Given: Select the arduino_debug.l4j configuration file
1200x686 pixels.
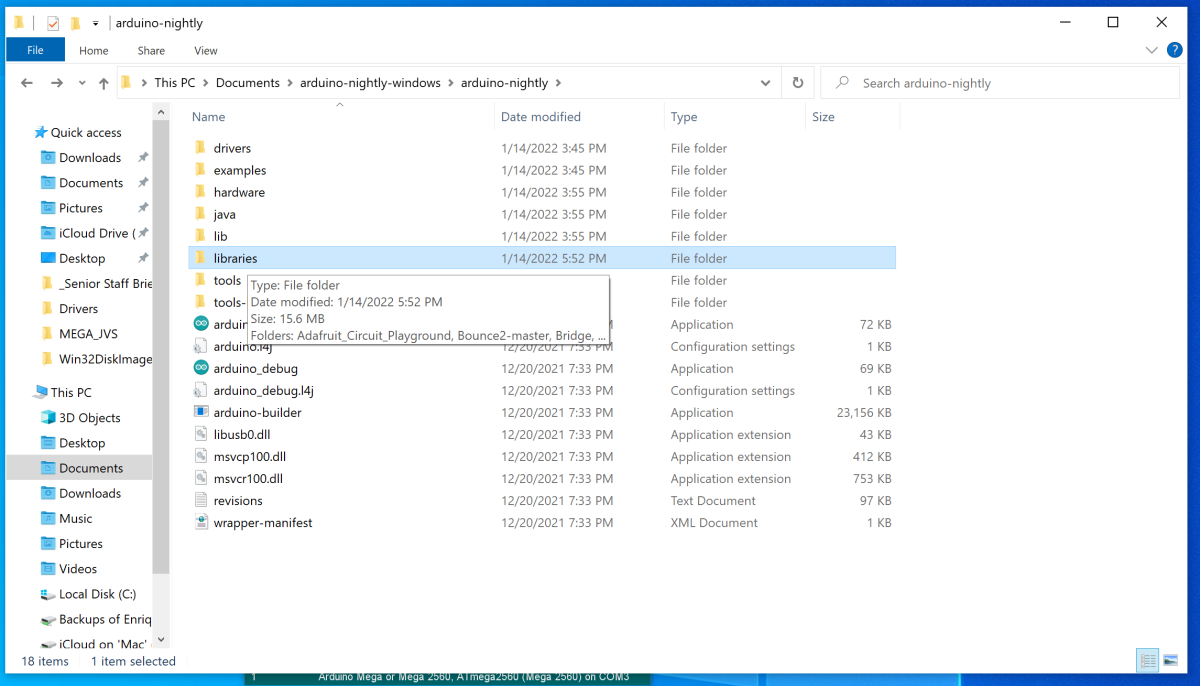Looking at the screenshot, I should (541, 390).
